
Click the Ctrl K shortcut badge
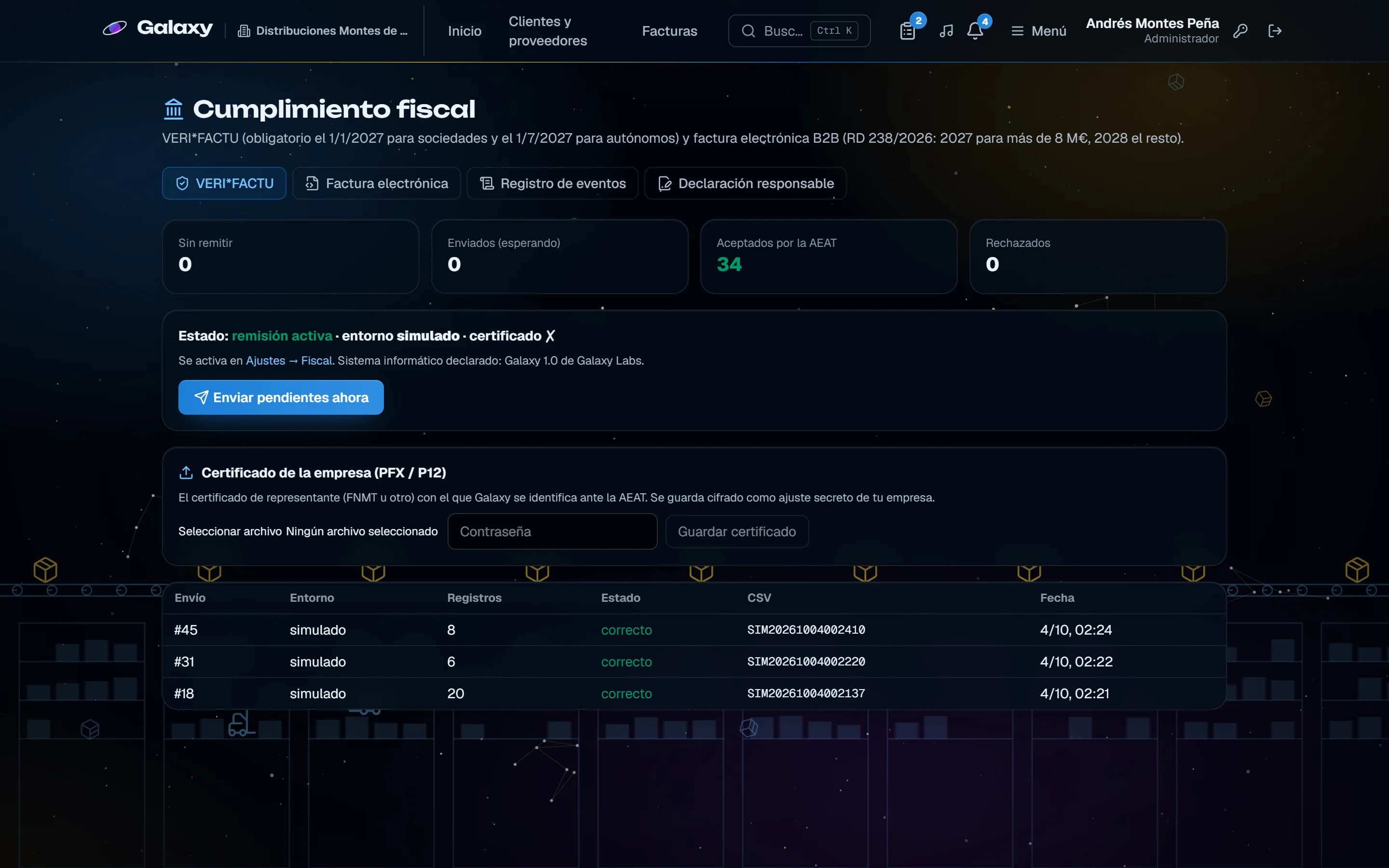click(x=834, y=31)
